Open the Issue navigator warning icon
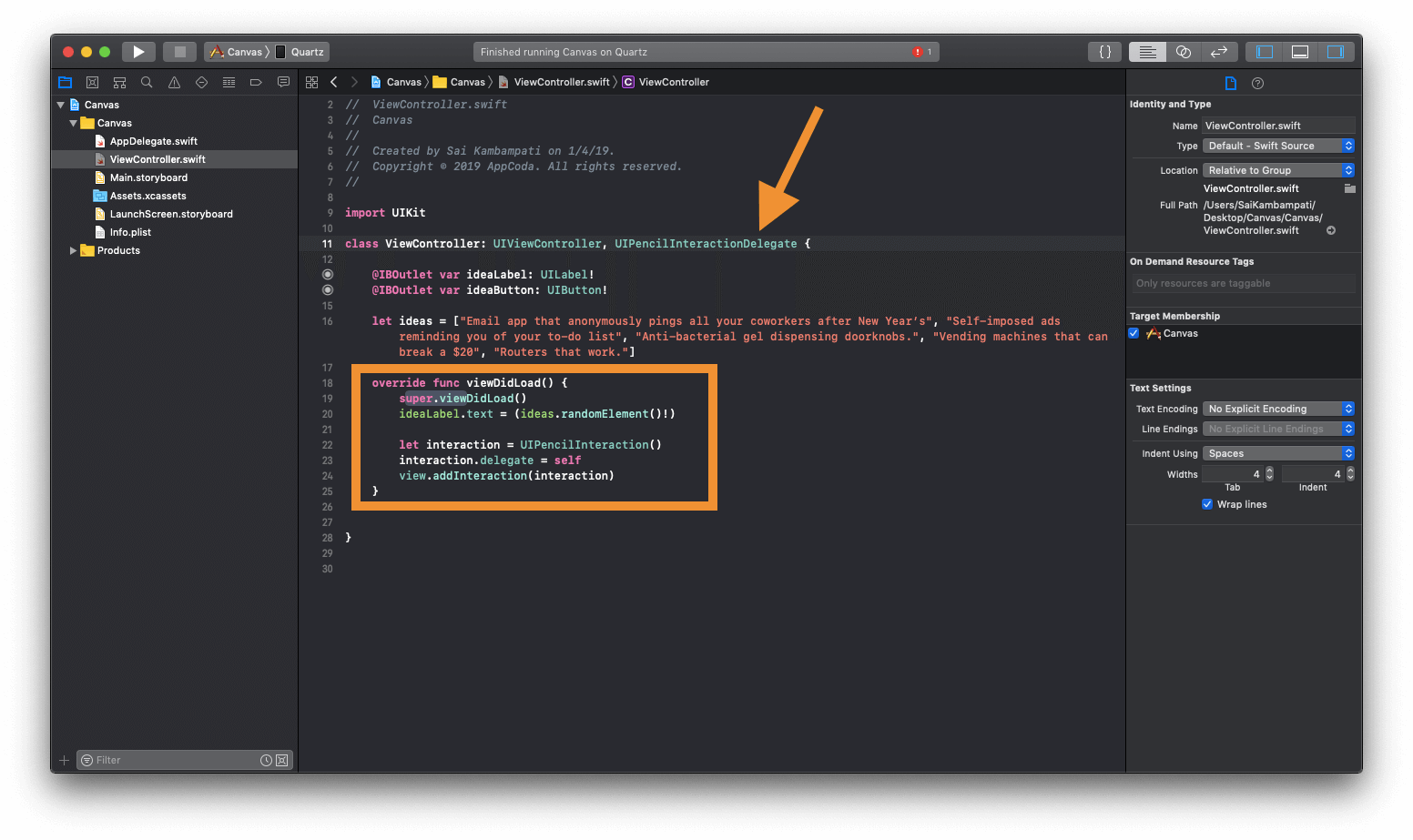The height and width of the screenshot is (840, 1413). [174, 82]
